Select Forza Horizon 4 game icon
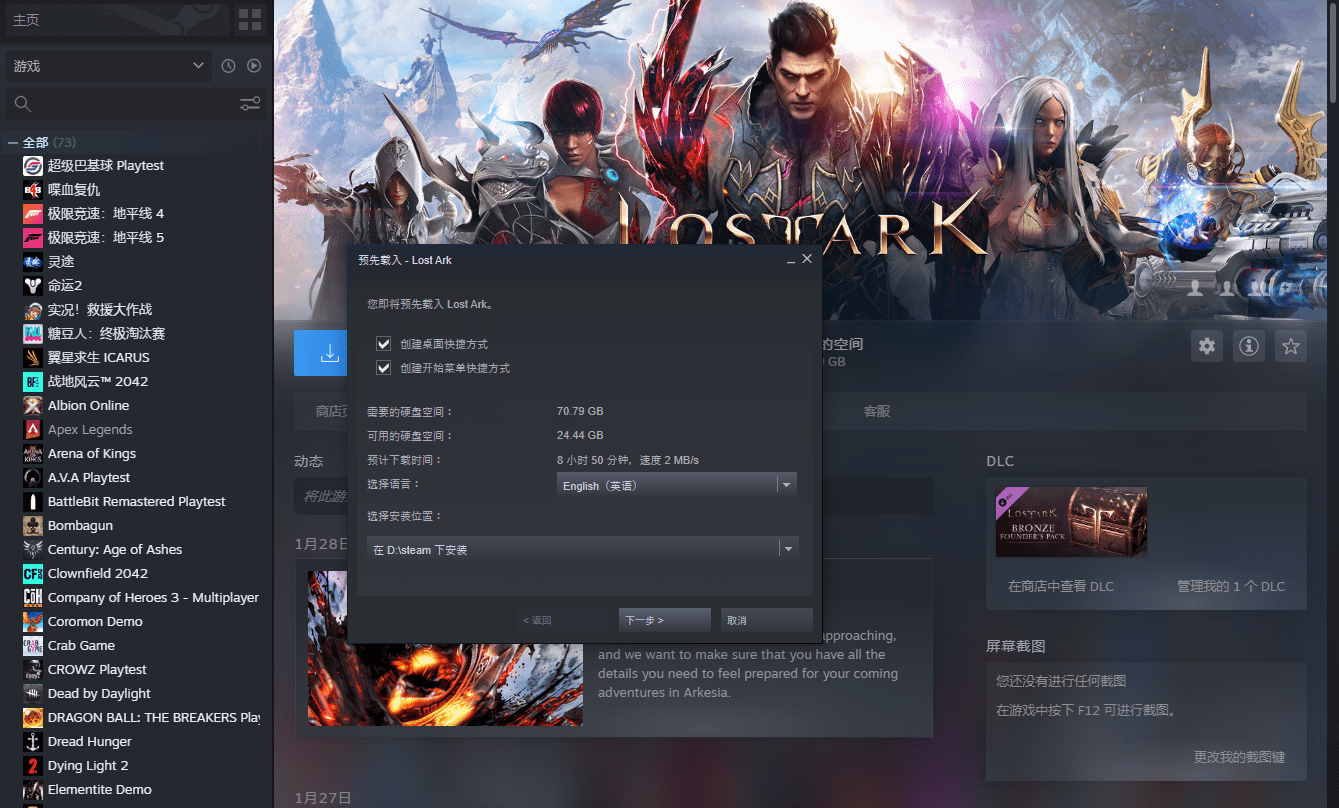This screenshot has height=808, width=1339. coord(33,214)
